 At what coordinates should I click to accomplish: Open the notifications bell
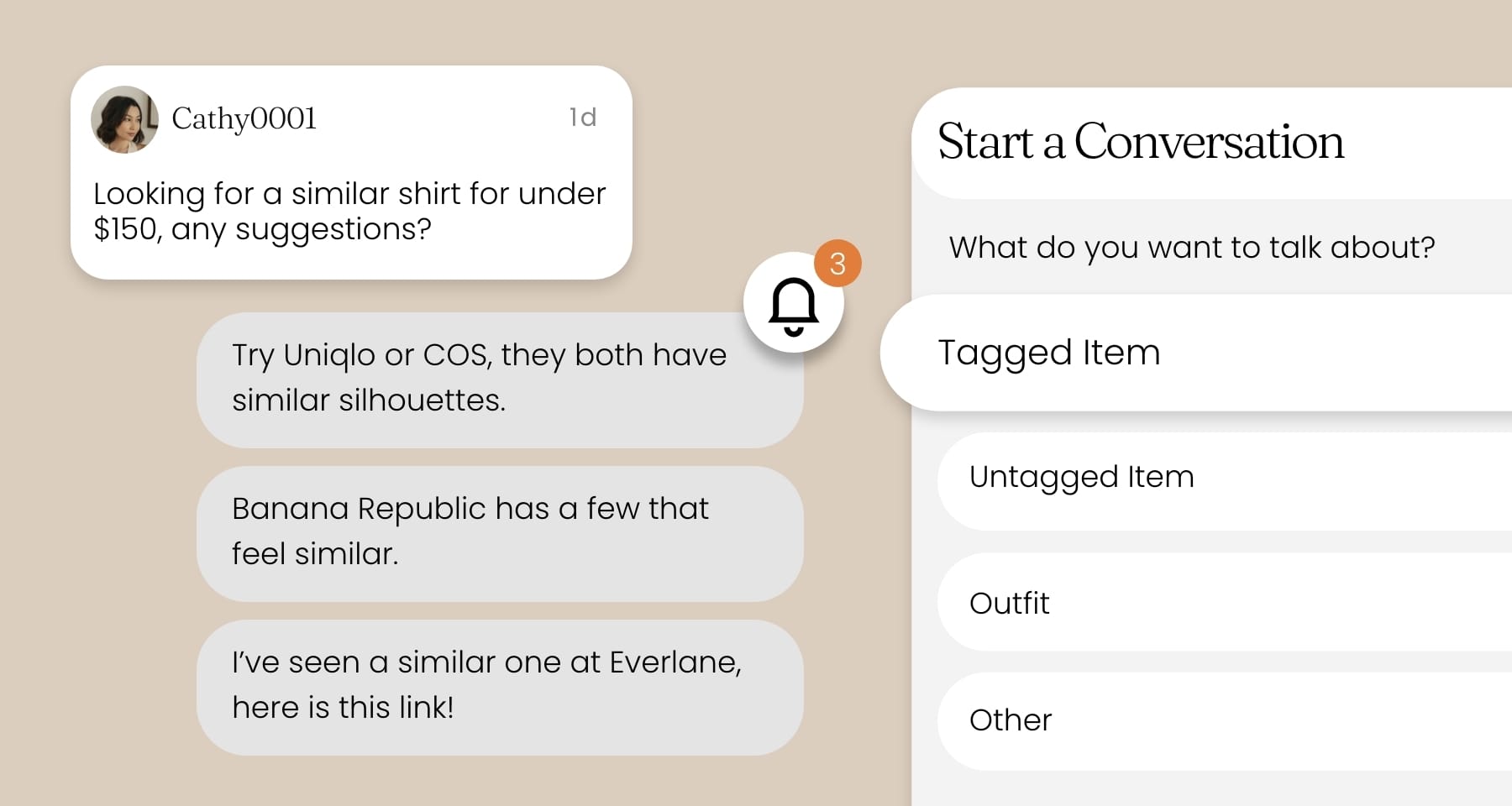point(793,305)
